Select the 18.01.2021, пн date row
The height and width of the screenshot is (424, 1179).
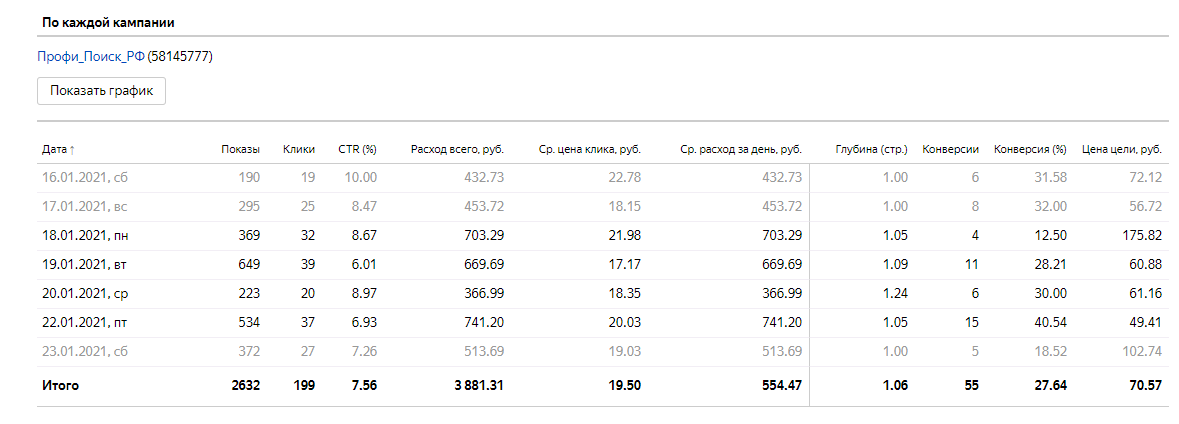point(86,235)
